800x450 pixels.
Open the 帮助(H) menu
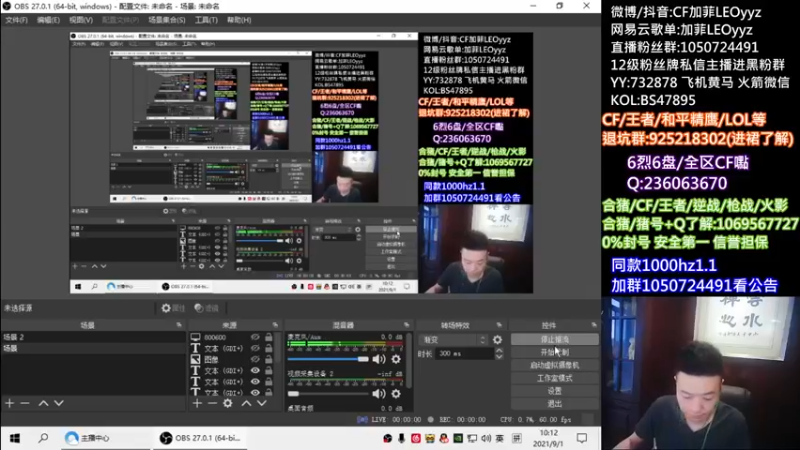(x=239, y=20)
